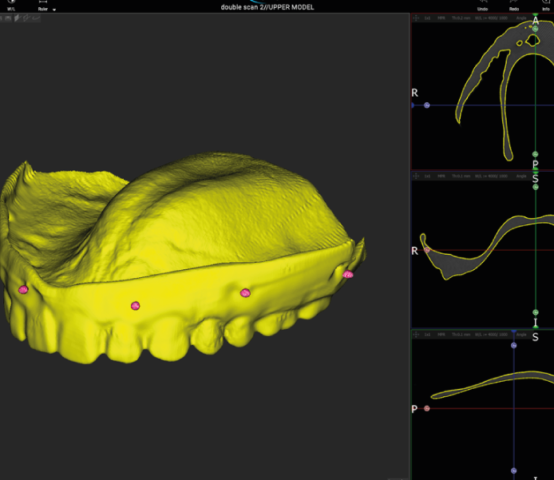Screen dimensions: 554x480
Task: Click the Undo button
Action: pos(483,5)
